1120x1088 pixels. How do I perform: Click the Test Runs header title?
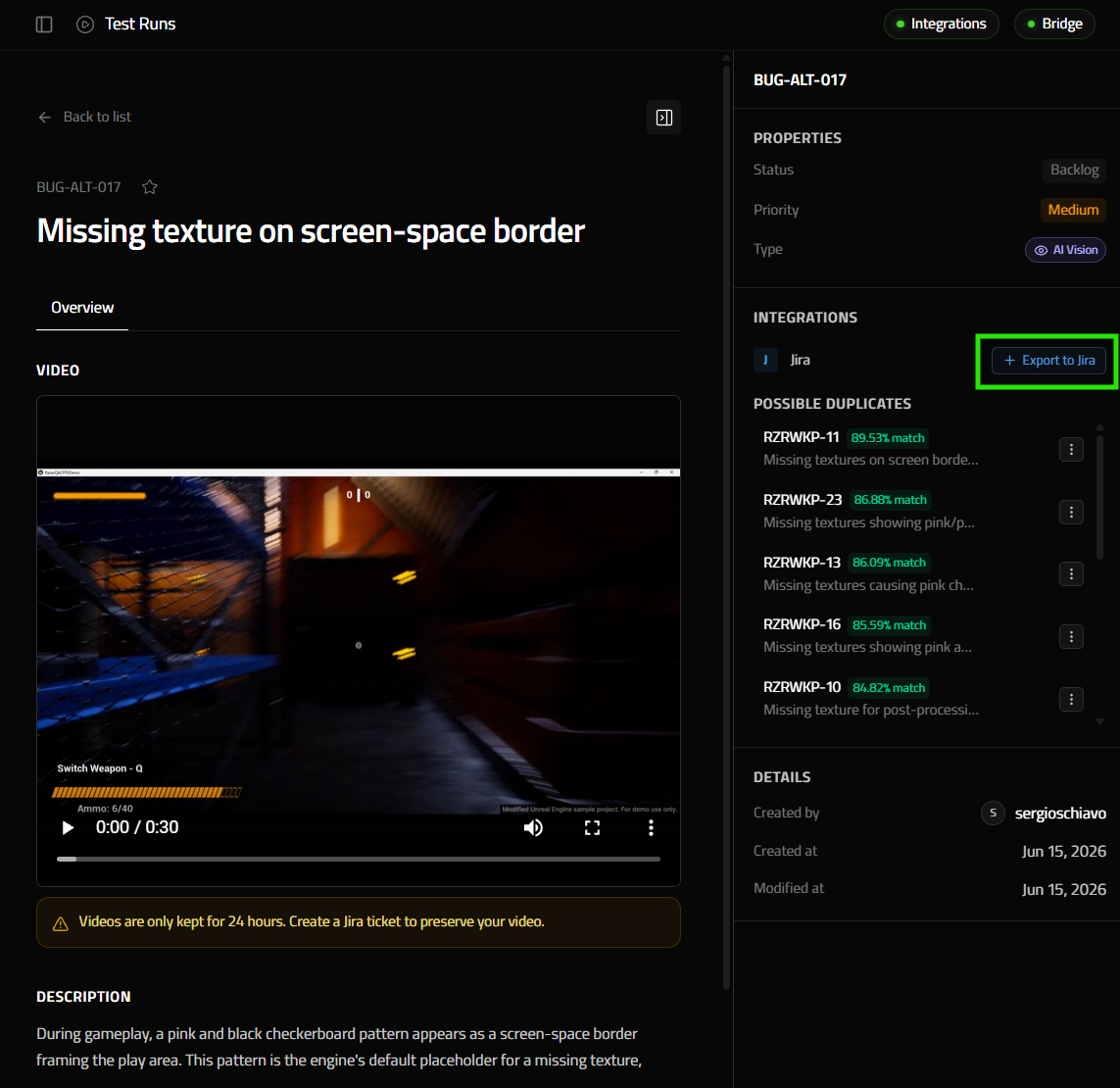click(x=140, y=25)
